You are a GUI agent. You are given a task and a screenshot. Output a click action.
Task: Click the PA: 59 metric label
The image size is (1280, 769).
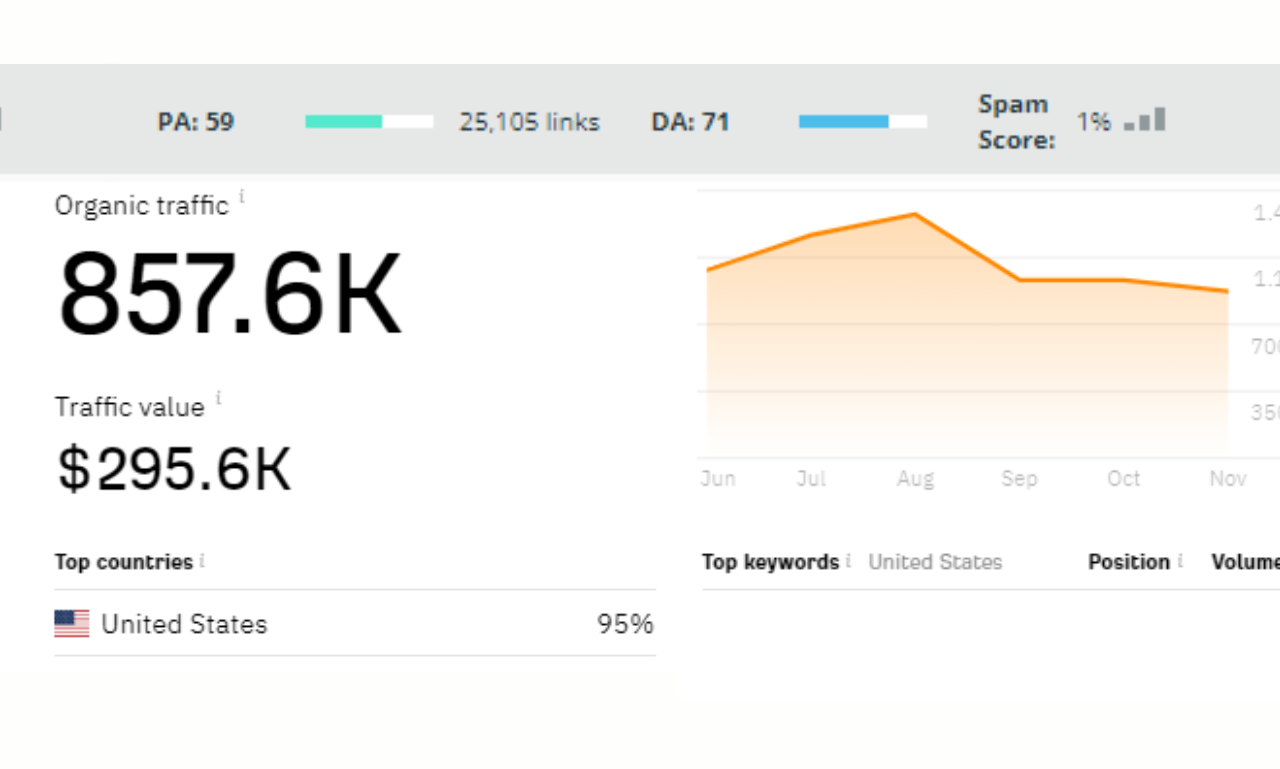pyautogui.click(x=196, y=122)
